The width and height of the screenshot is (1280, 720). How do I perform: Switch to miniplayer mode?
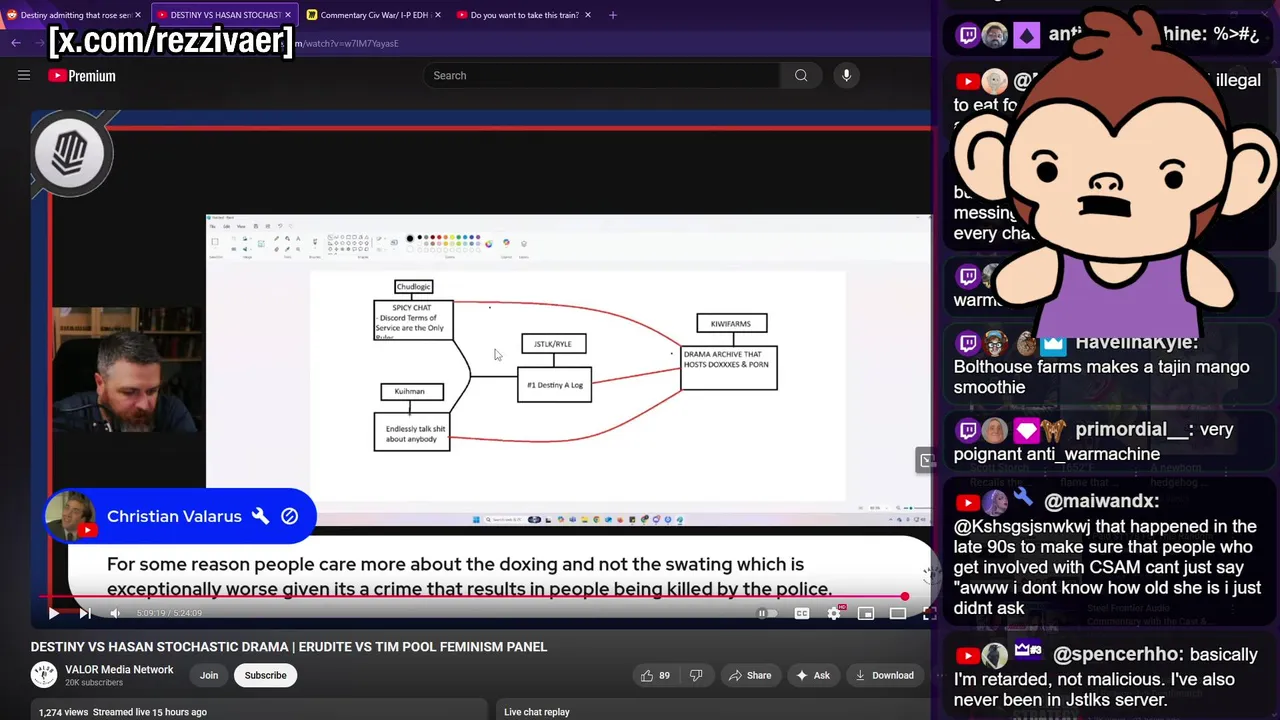click(866, 613)
